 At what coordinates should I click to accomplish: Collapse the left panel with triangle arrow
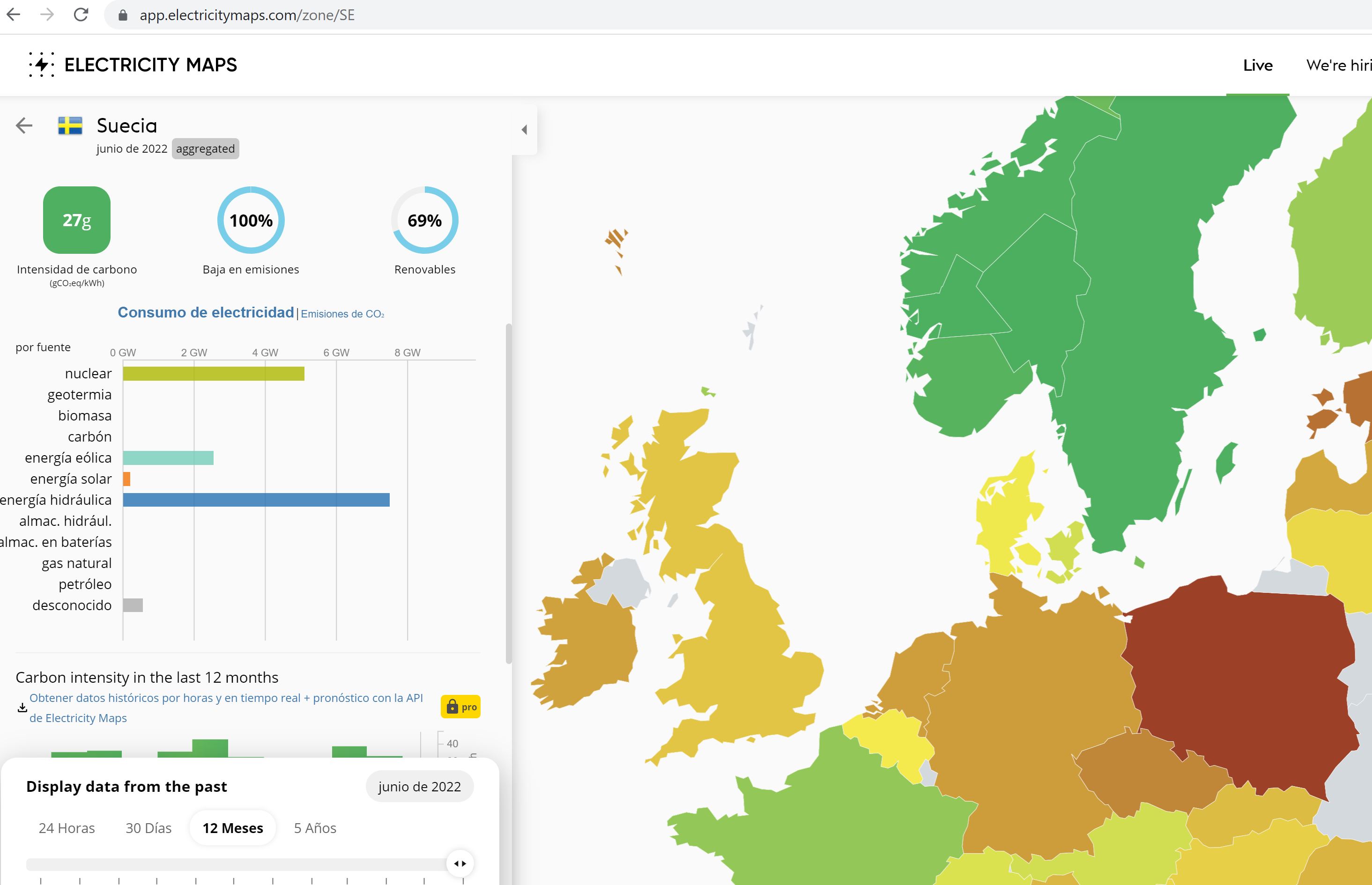[524, 130]
